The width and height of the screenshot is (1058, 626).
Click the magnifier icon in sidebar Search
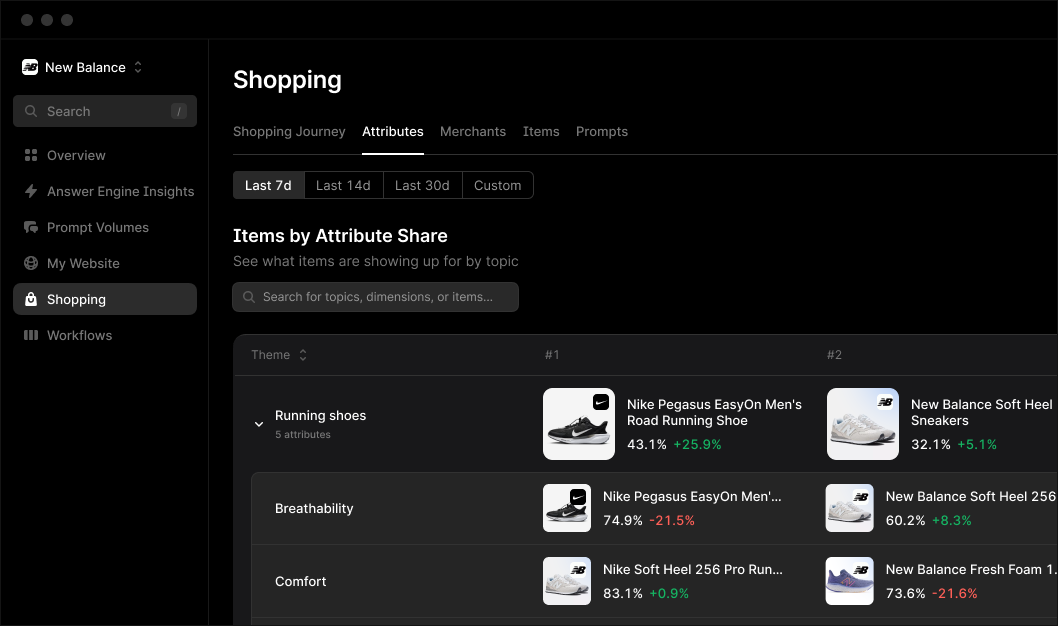click(30, 111)
